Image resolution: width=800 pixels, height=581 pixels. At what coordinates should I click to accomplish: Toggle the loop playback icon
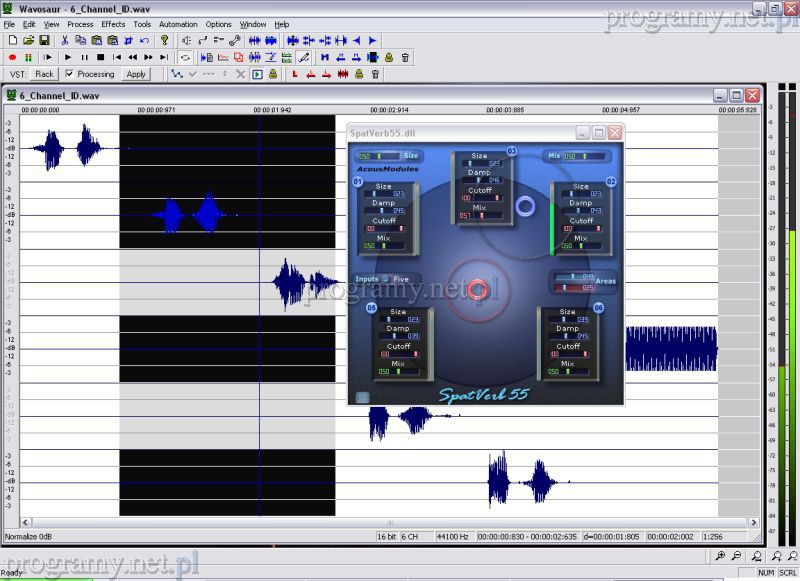[185, 57]
